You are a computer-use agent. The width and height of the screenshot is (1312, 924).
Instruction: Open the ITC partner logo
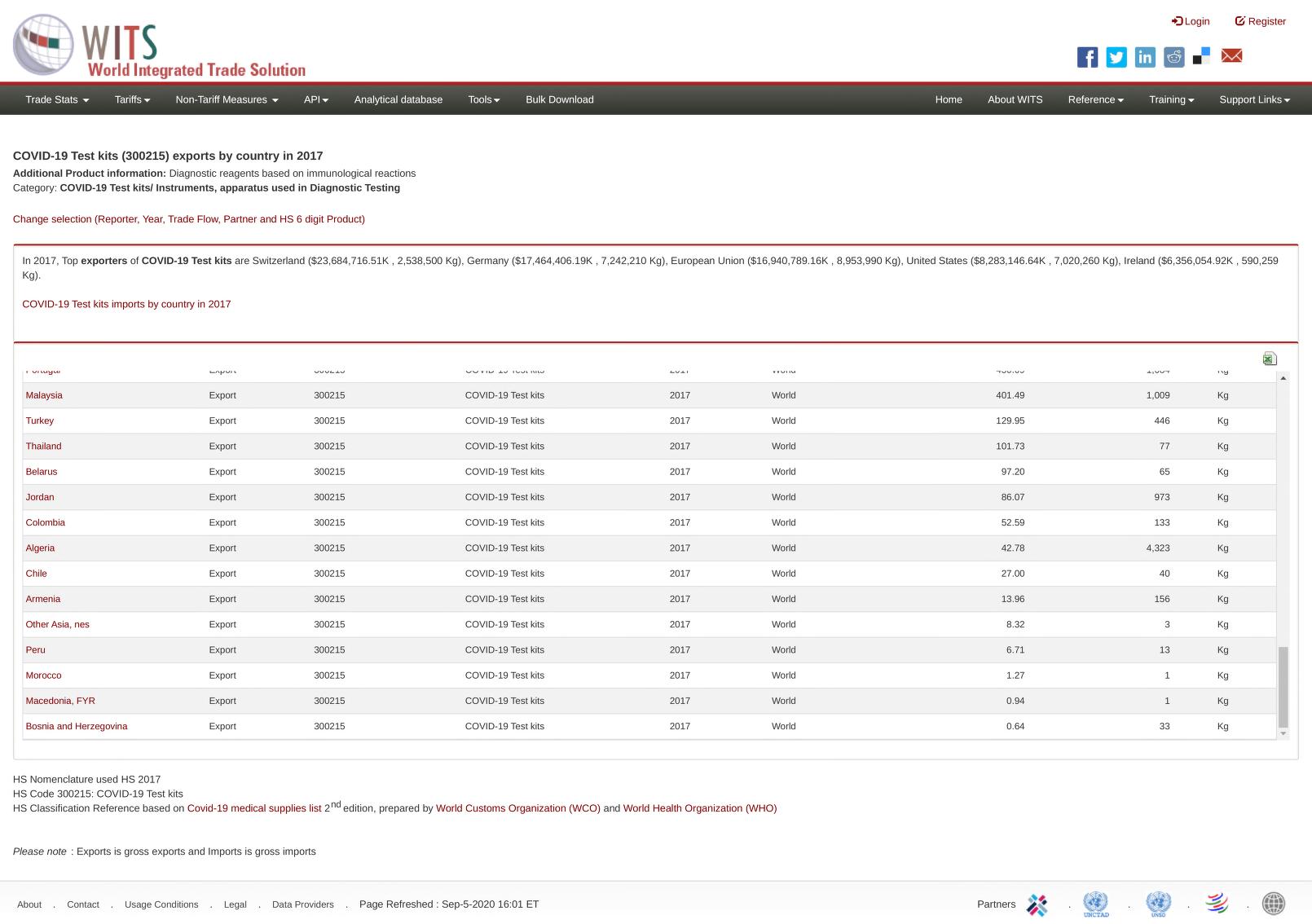[x=1037, y=904]
